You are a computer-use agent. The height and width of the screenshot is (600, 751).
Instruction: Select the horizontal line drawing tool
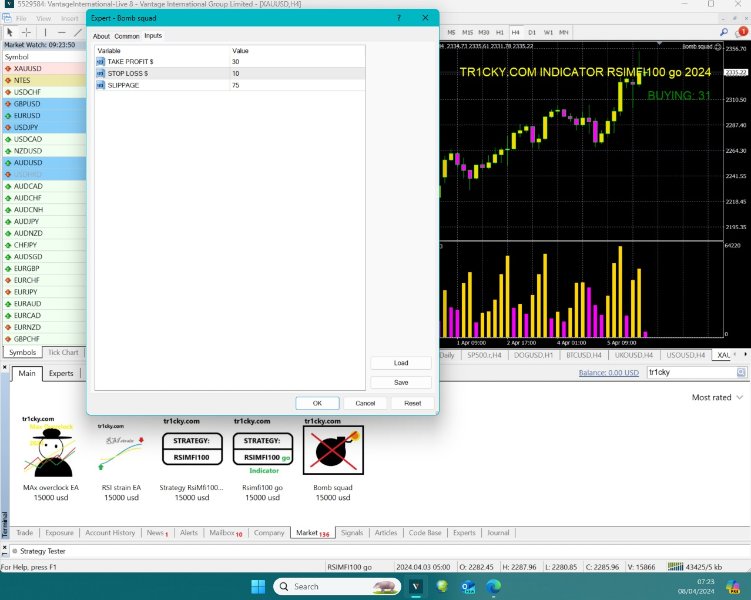pyautogui.click(x=61, y=32)
